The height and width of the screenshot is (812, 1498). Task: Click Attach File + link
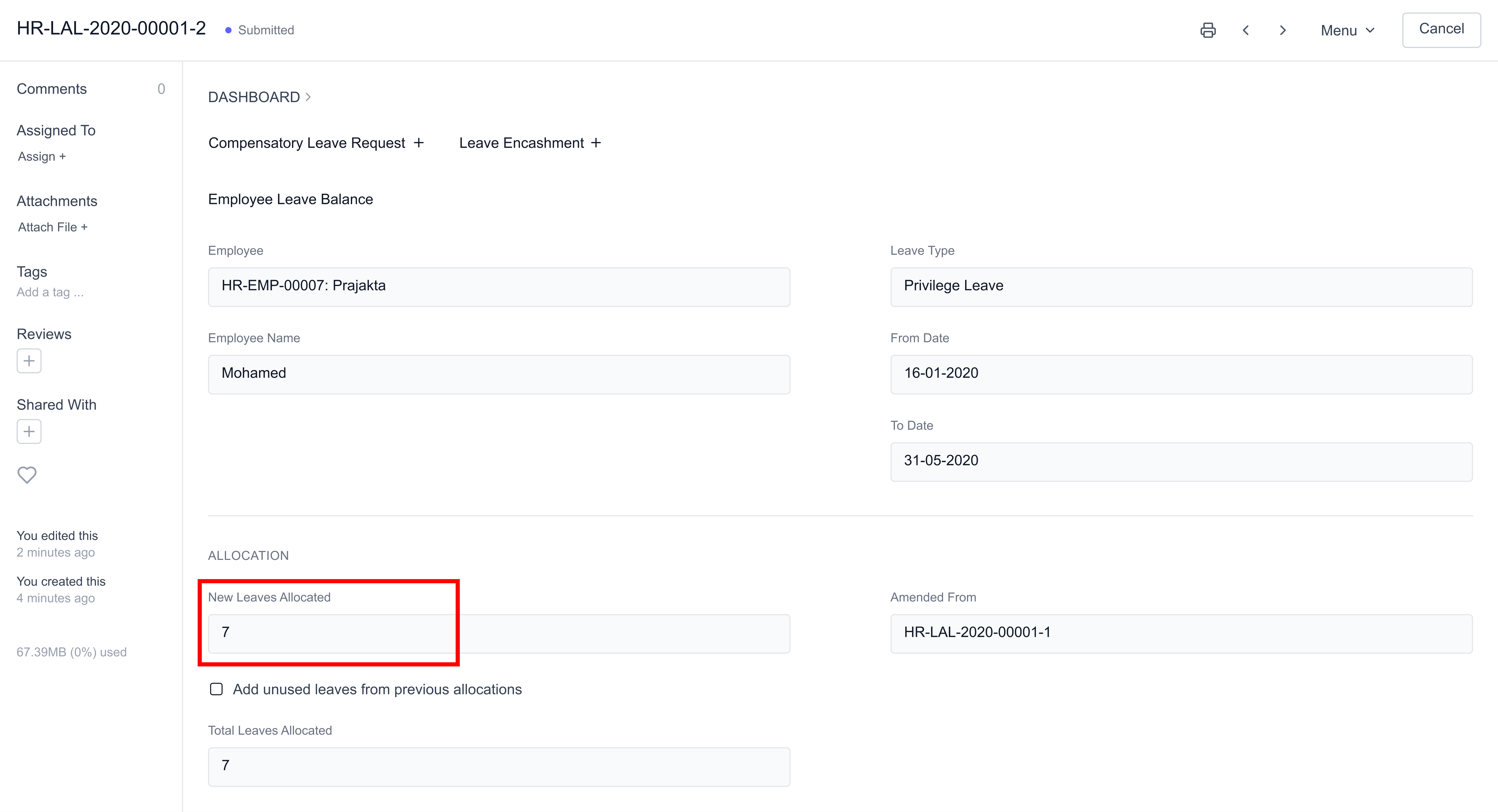(x=52, y=227)
